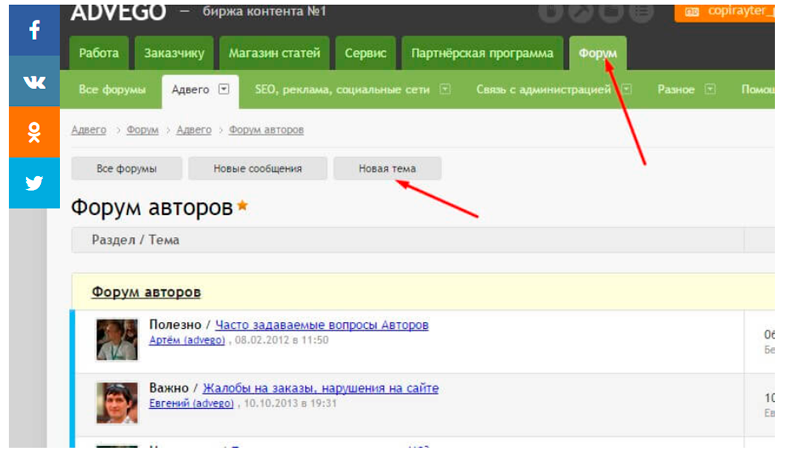Expand the Связь с администрацией dropdown
The height and width of the screenshot is (472, 800).
point(626,89)
